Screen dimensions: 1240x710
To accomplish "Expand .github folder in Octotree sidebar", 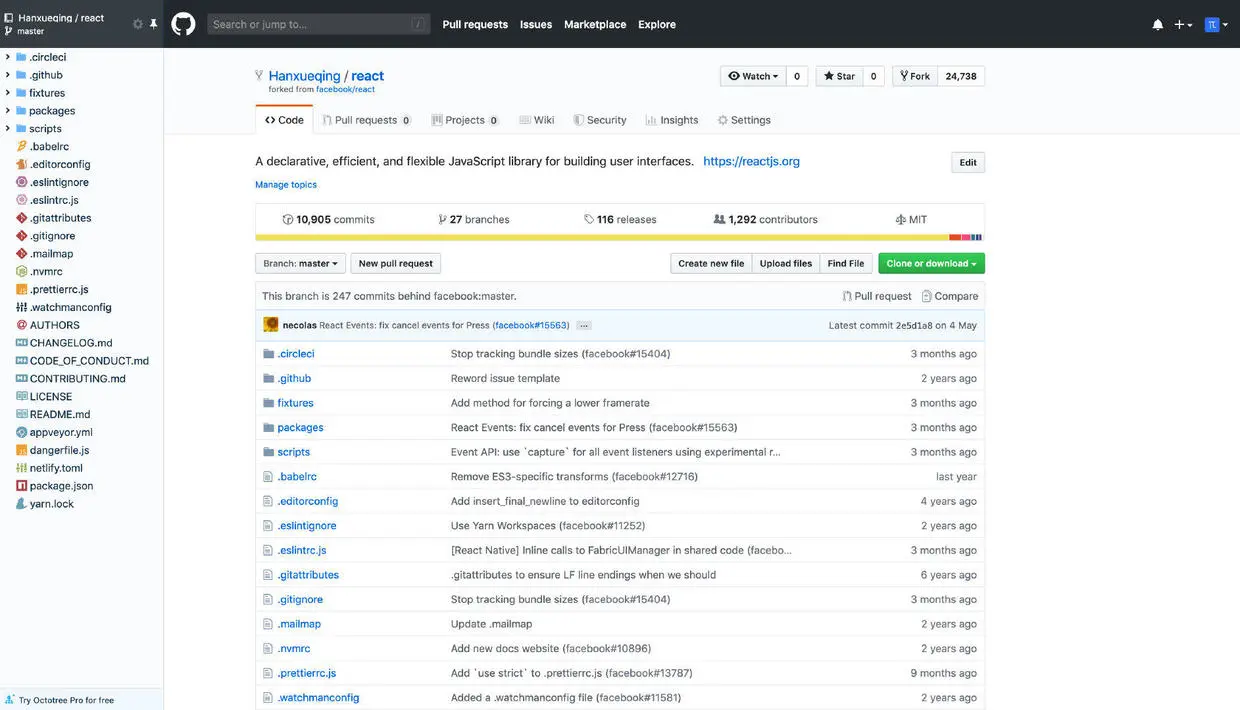I will 8,75.
